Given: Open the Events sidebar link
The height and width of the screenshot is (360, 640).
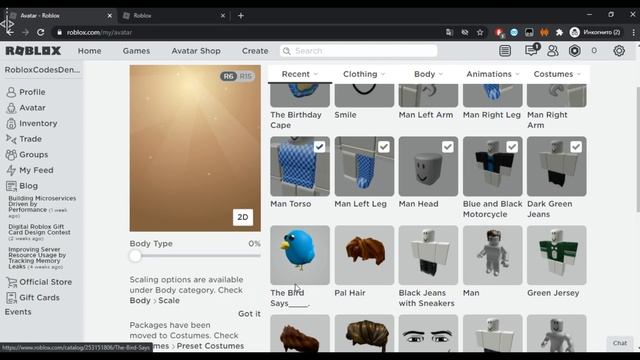Looking at the screenshot, I should [18, 312].
